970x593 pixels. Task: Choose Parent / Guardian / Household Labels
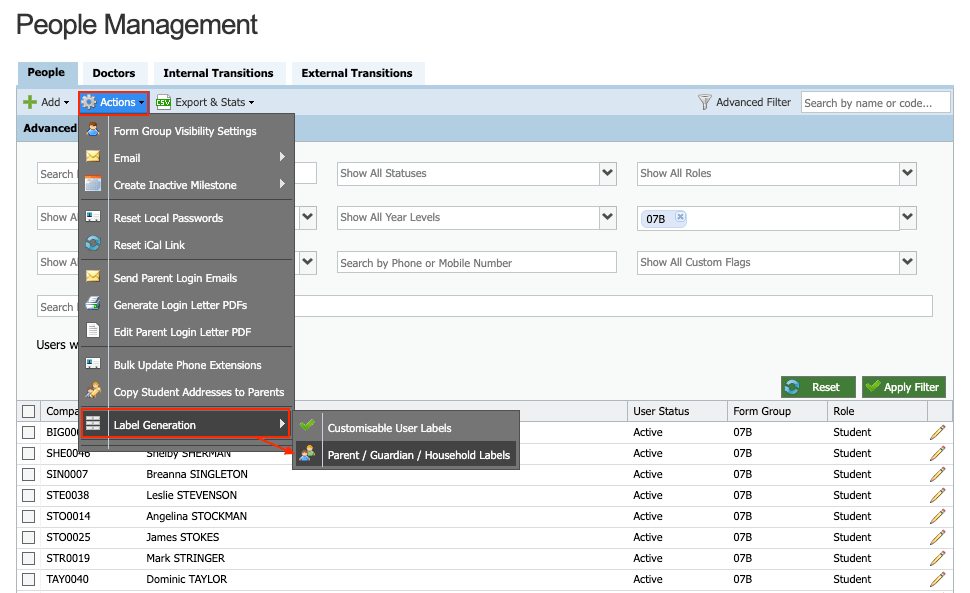(x=406, y=454)
